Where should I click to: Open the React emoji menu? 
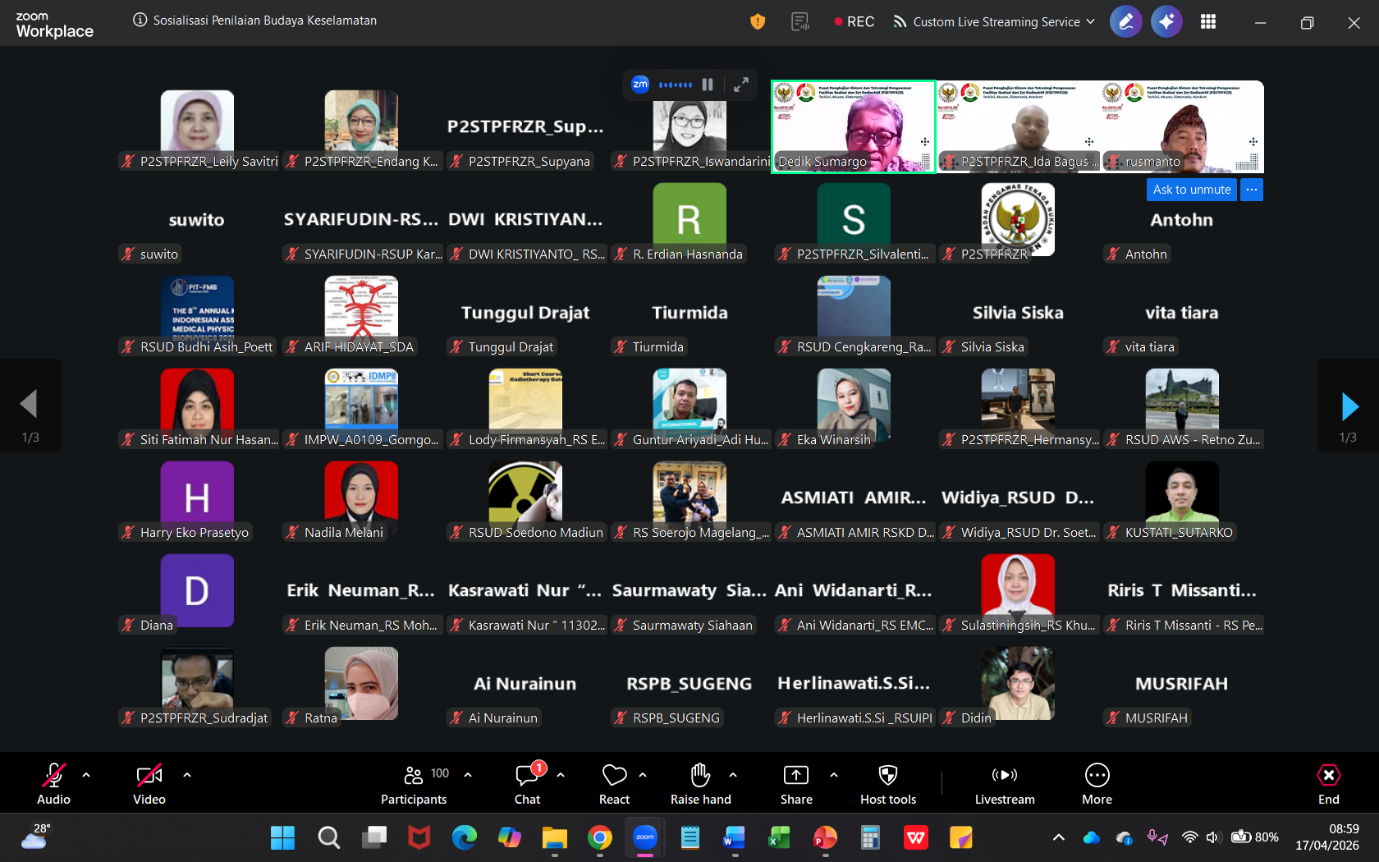614,784
